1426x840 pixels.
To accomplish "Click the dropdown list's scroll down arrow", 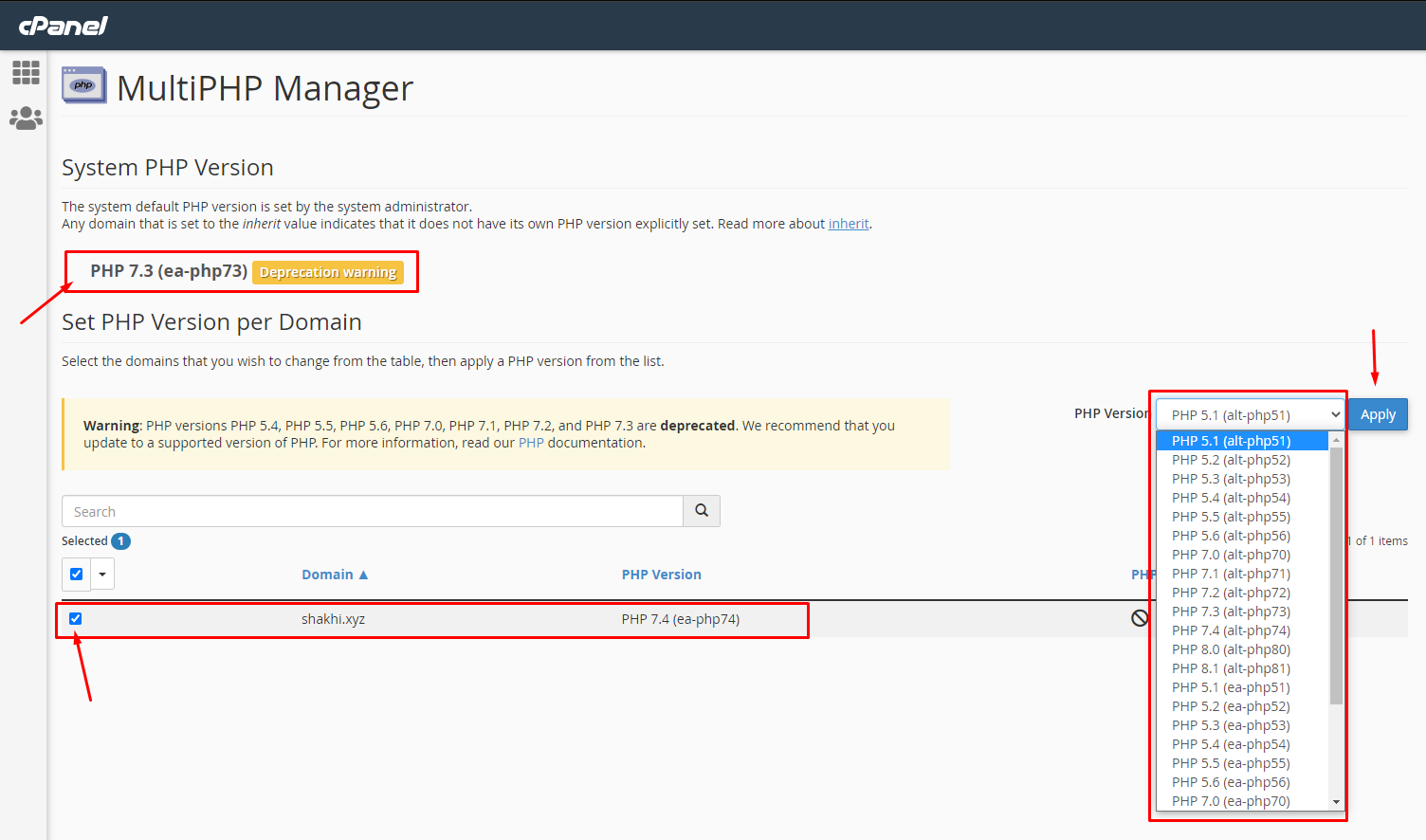I will [x=1336, y=802].
